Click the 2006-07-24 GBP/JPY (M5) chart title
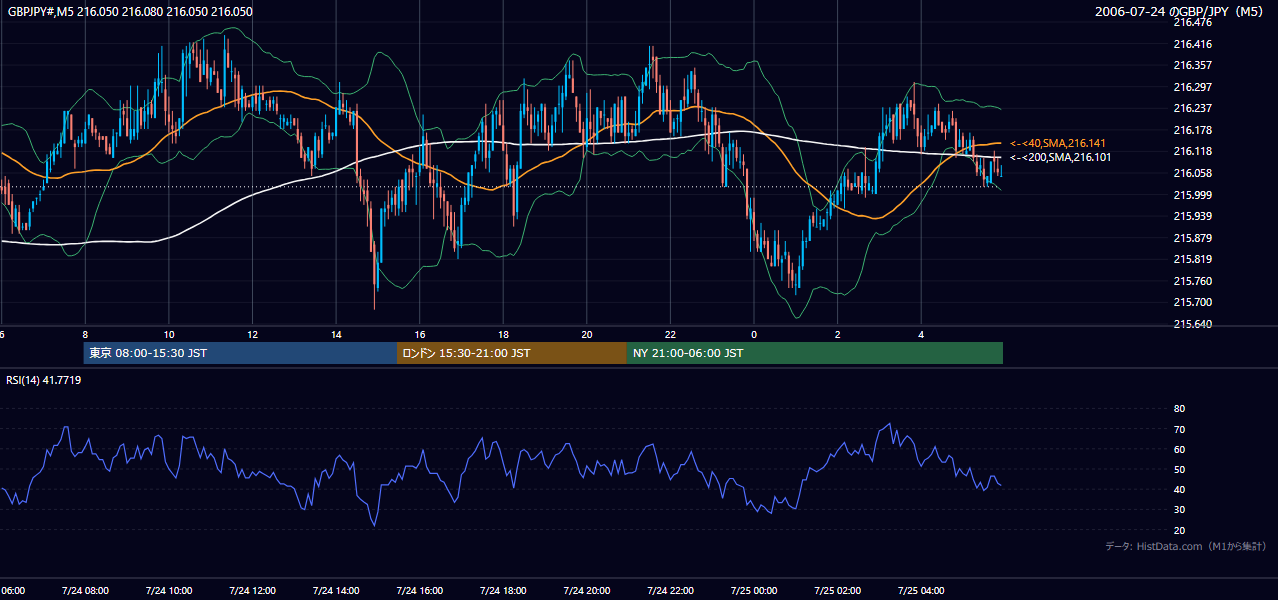 click(x=1180, y=11)
